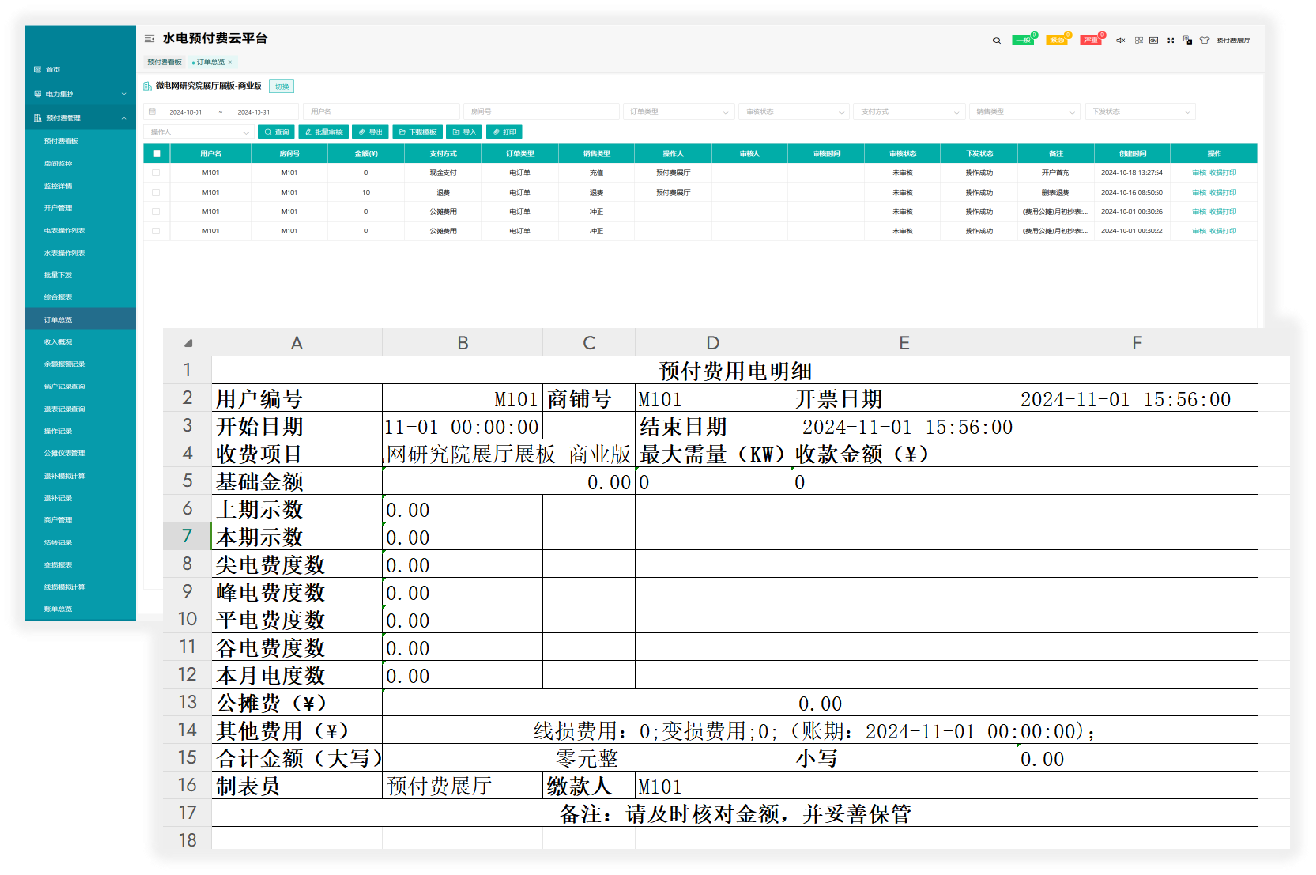Click the 打印 print button
This screenshot has height=875, width=1316.
pos(504,132)
